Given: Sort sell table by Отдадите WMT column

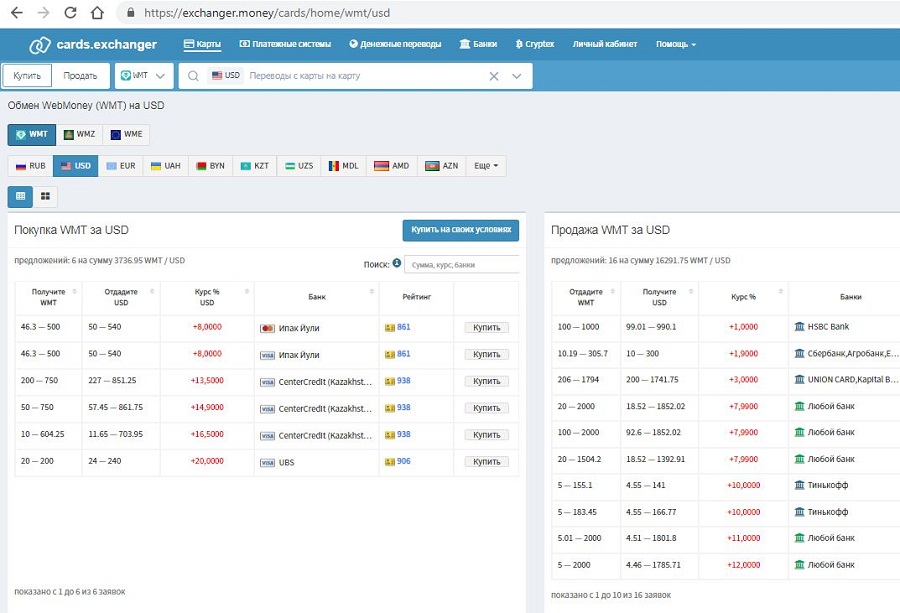Looking at the screenshot, I should 585,297.
